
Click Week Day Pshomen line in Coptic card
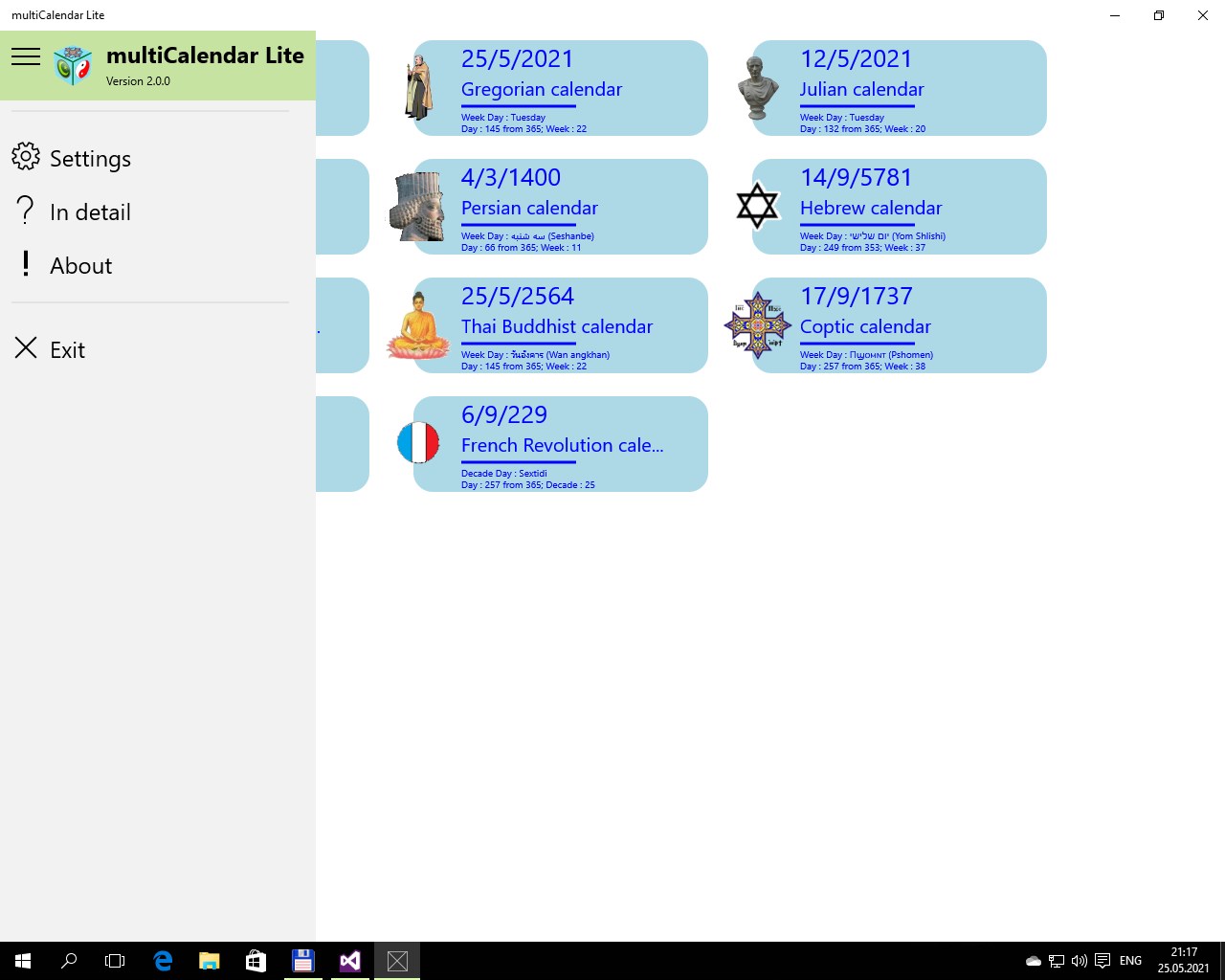coord(866,354)
